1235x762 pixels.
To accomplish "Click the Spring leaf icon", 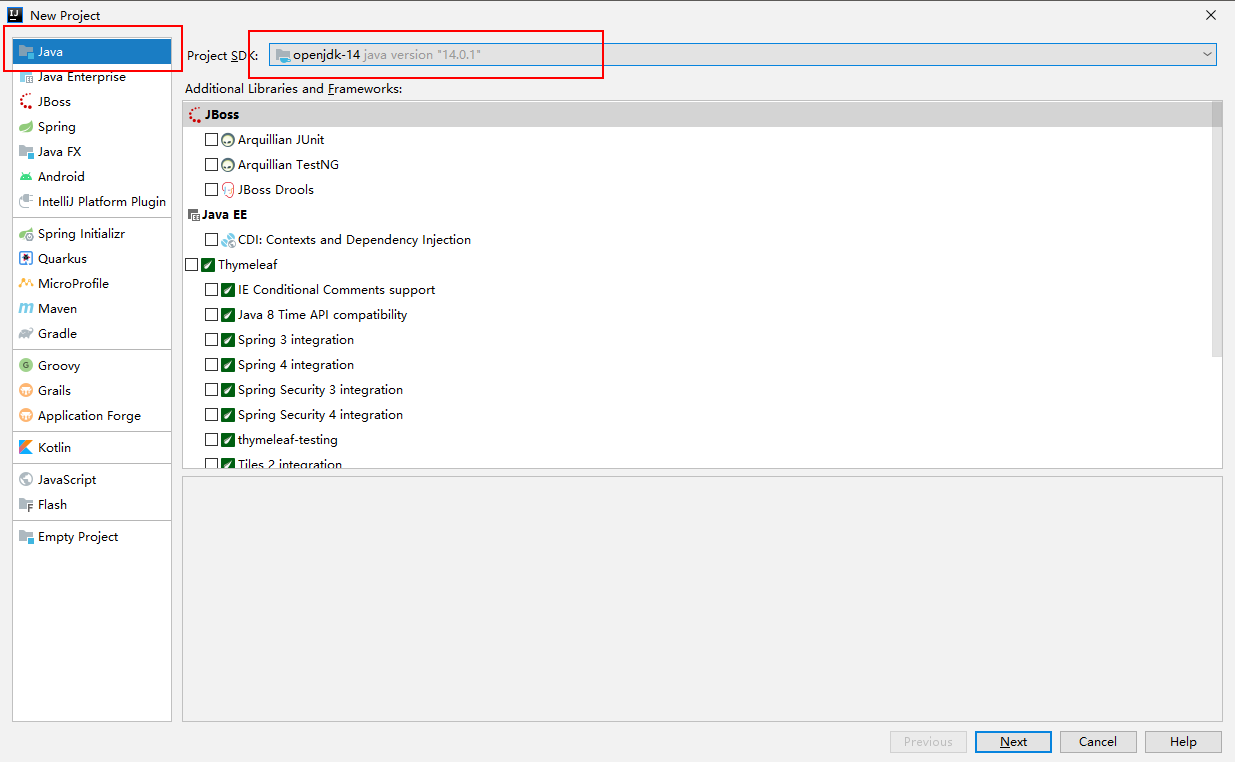I will [x=26, y=127].
